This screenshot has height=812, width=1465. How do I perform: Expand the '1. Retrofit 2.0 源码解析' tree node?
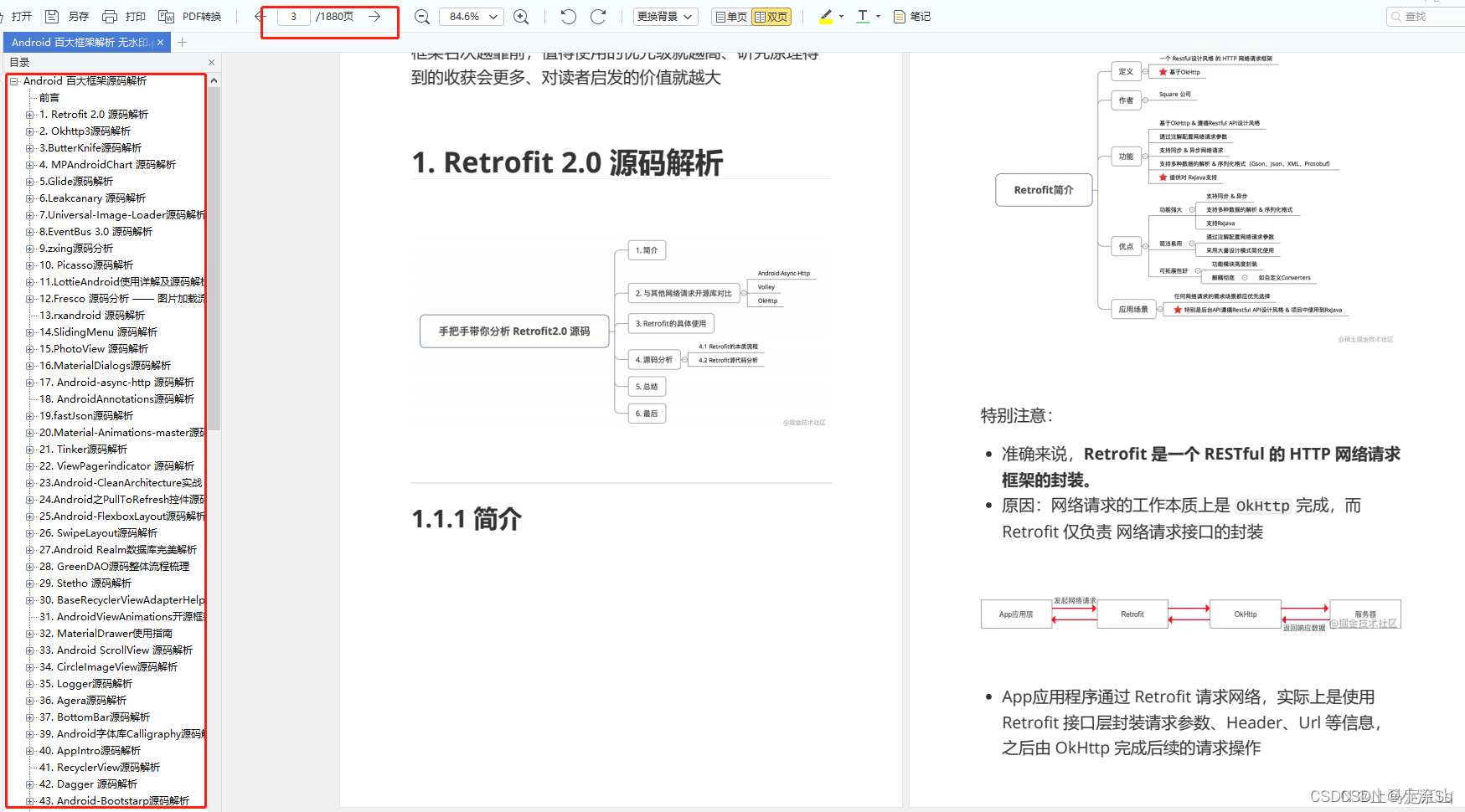click(28, 114)
